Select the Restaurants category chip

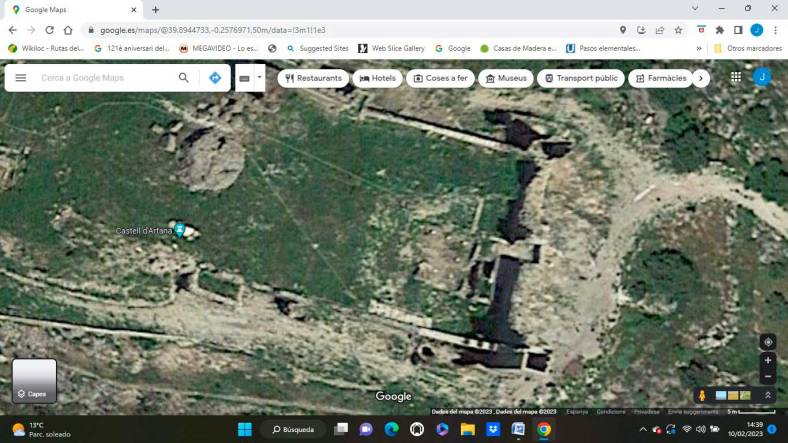coord(313,78)
